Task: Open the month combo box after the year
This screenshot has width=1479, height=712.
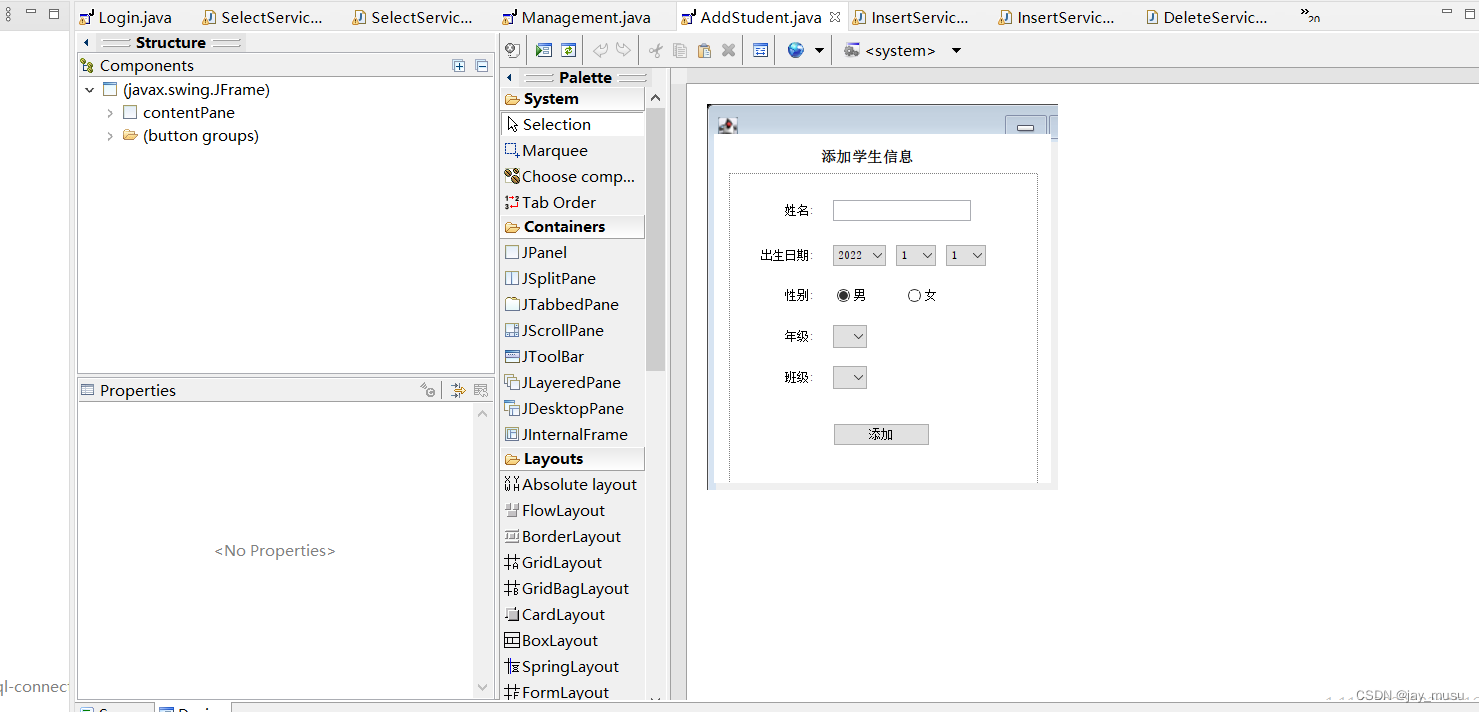Action: coord(916,255)
